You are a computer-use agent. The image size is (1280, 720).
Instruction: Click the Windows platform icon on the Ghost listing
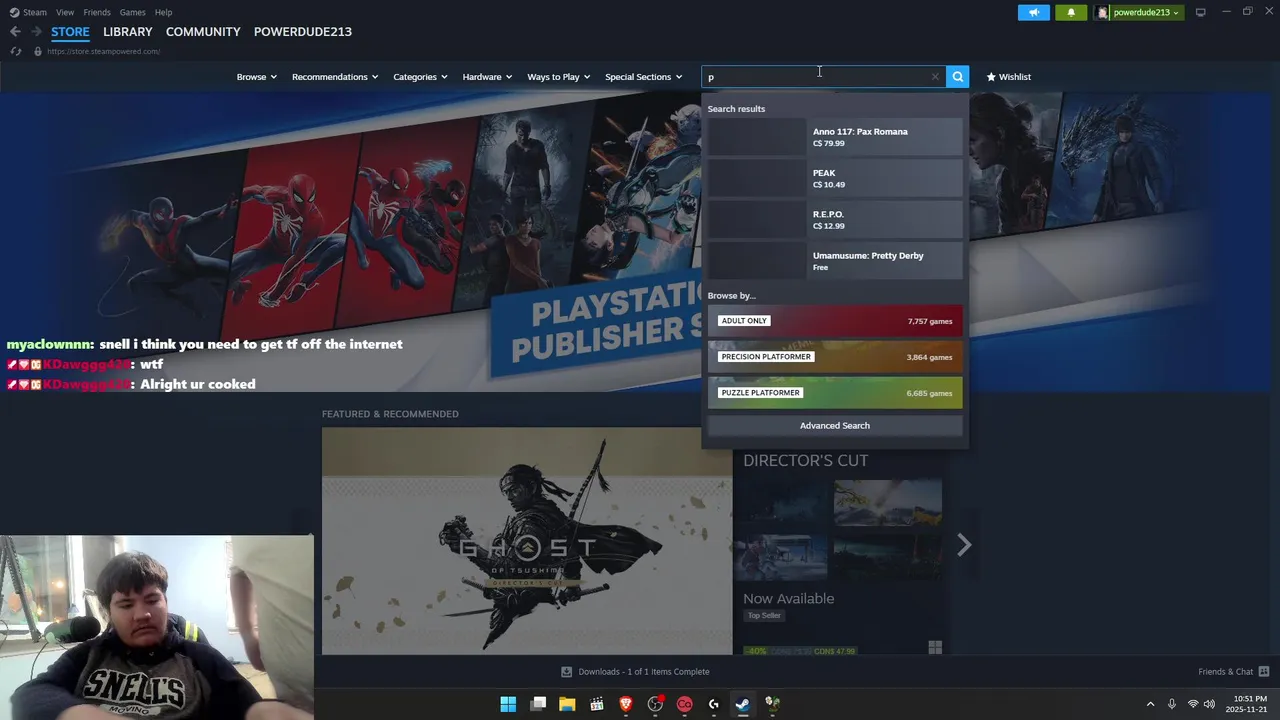tap(935, 648)
